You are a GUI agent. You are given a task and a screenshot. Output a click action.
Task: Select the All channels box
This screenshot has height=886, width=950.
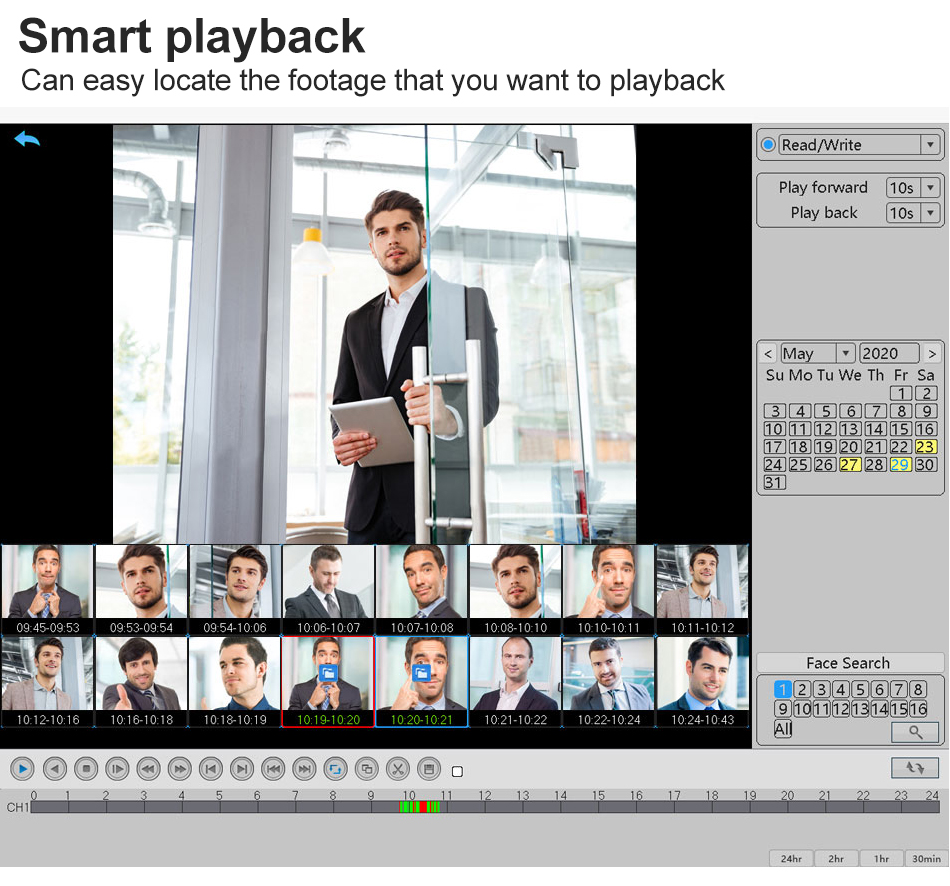[x=783, y=729]
